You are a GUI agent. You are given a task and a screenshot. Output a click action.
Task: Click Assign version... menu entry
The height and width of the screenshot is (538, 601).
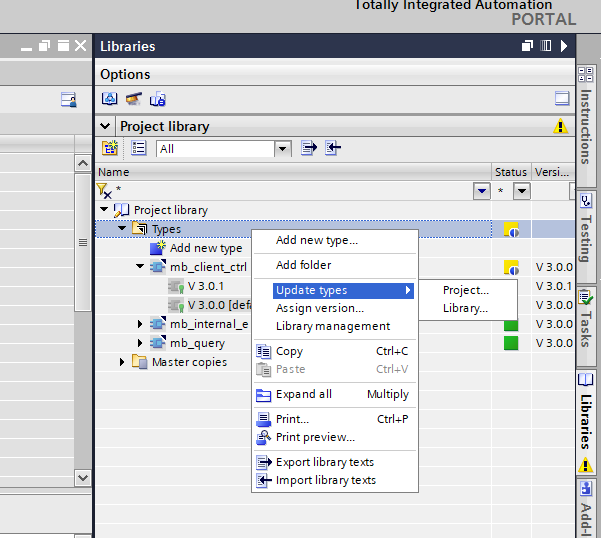point(320,308)
